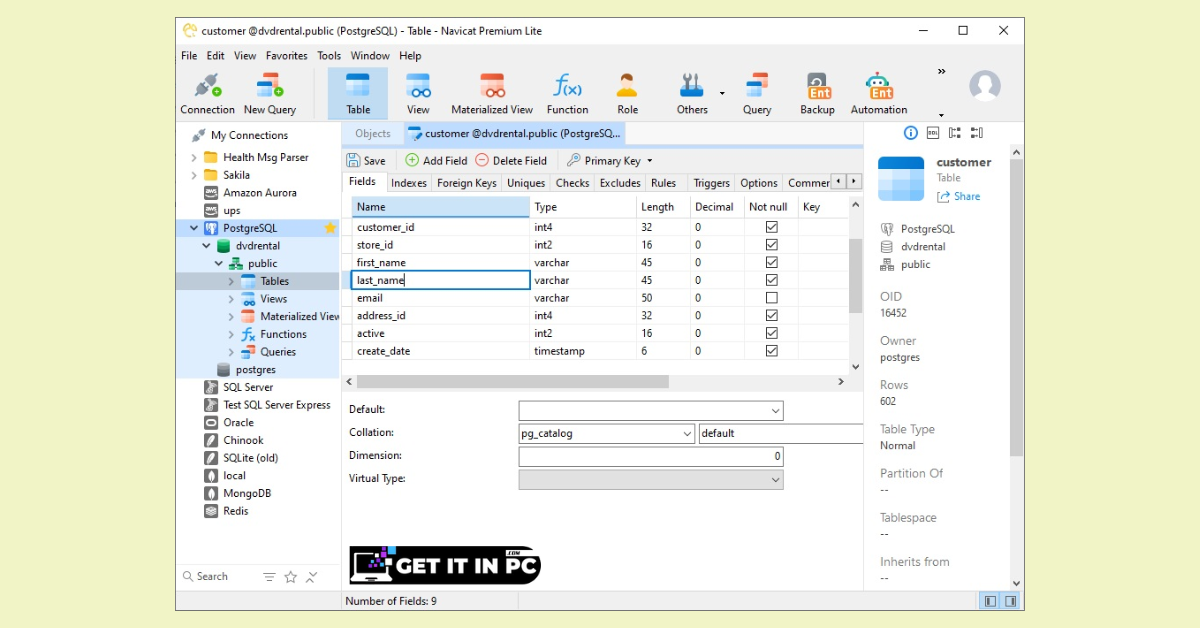Screen dimensions: 1200x628
Task: Select the Function toolbar icon
Action: pyautogui.click(x=567, y=94)
